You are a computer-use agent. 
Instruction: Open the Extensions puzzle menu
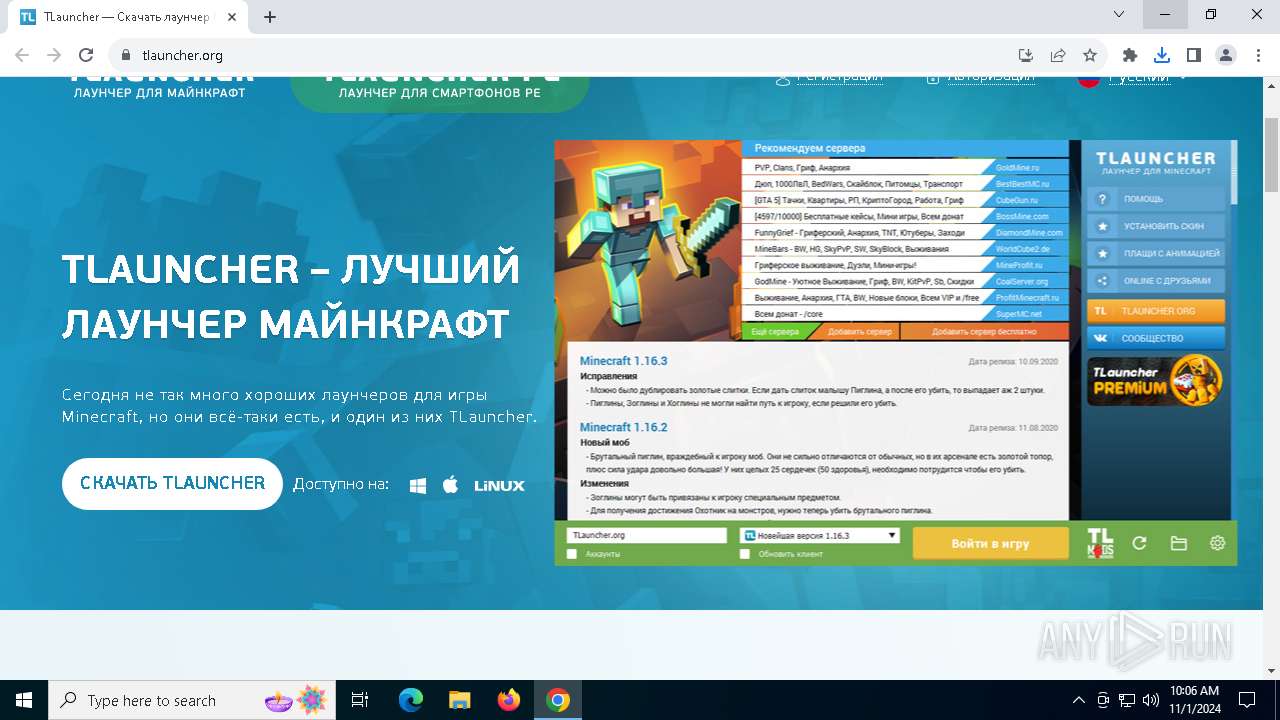click(1130, 56)
